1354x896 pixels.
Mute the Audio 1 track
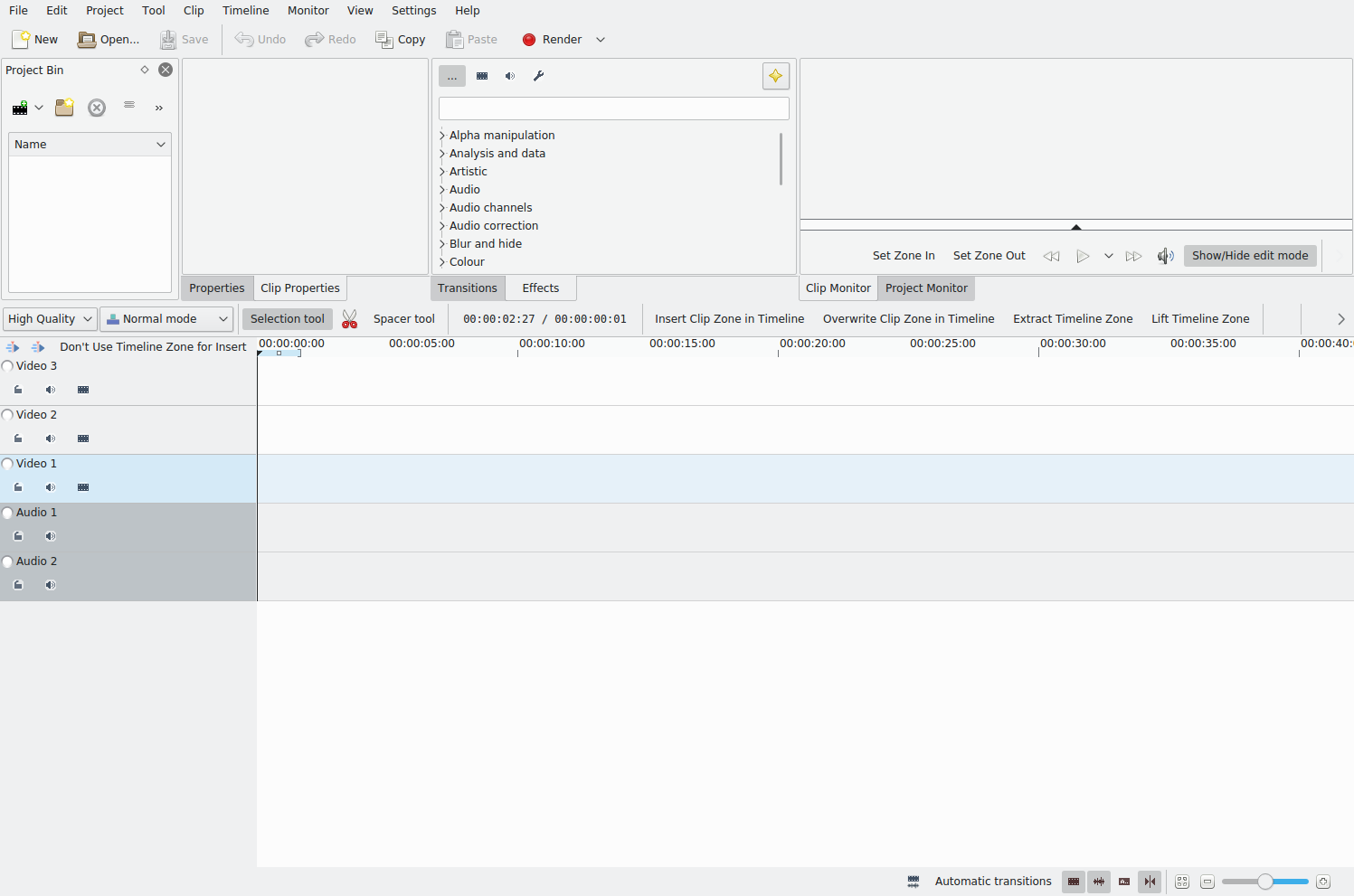click(x=51, y=536)
